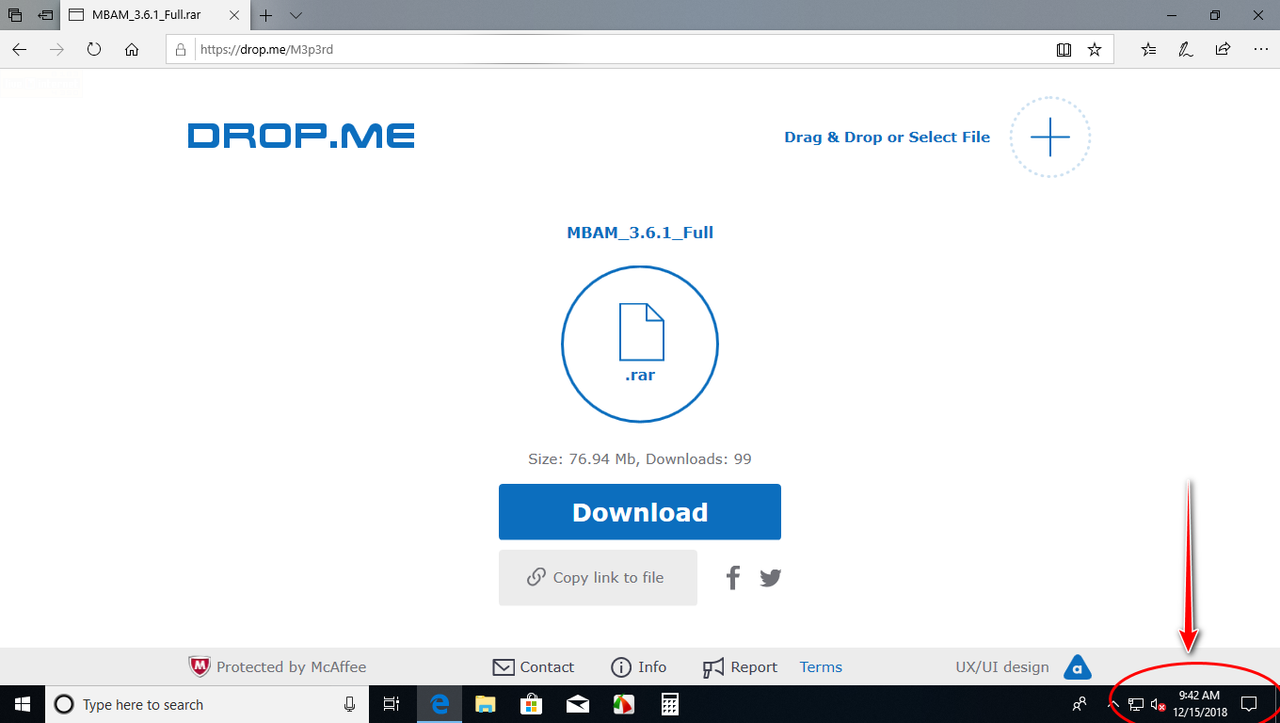Show tabs you've set aside

pos(15,16)
